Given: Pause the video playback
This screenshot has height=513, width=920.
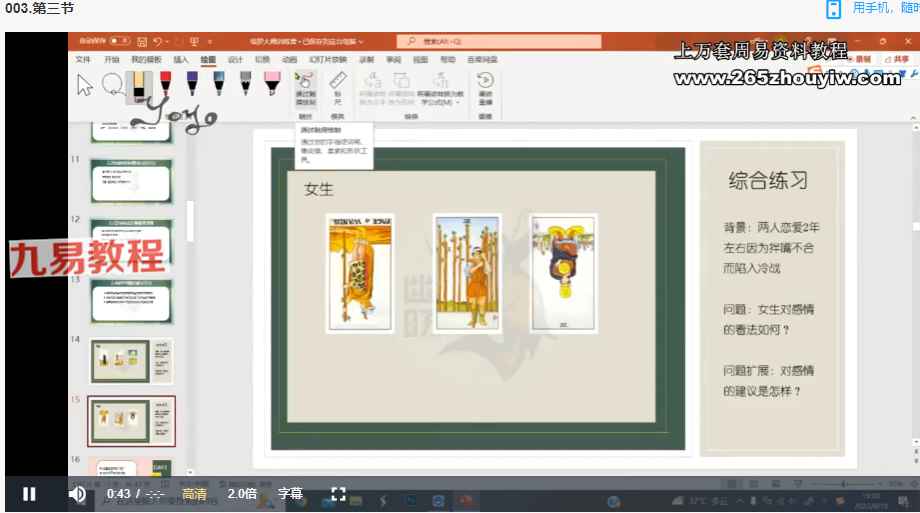Looking at the screenshot, I should [29, 494].
